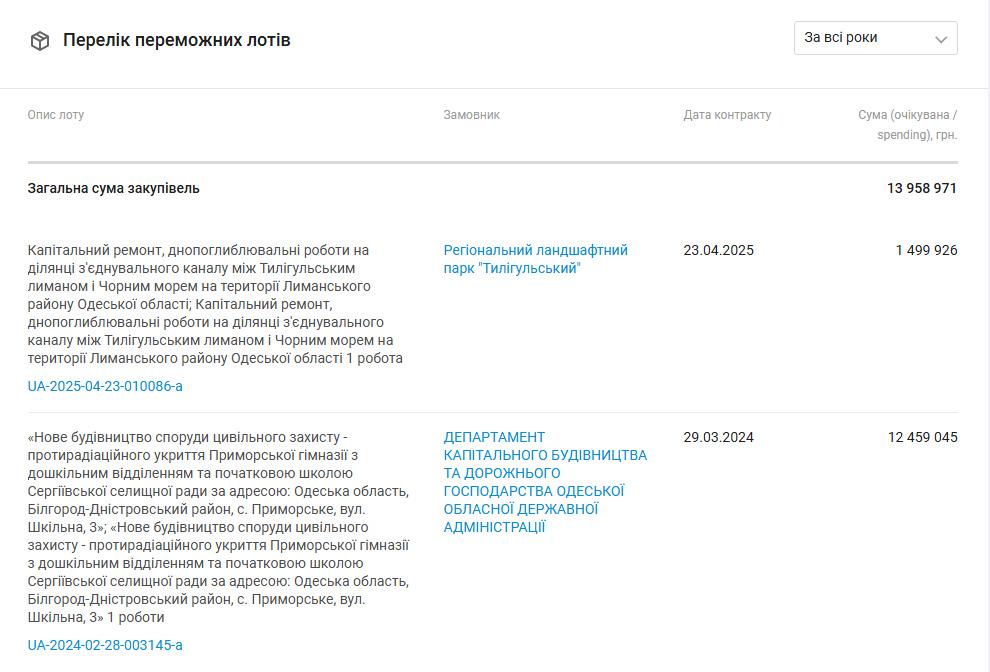
Task: Open tender link UA-2024-02-28-003145-a
Action: pyautogui.click(x=105, y=645)
